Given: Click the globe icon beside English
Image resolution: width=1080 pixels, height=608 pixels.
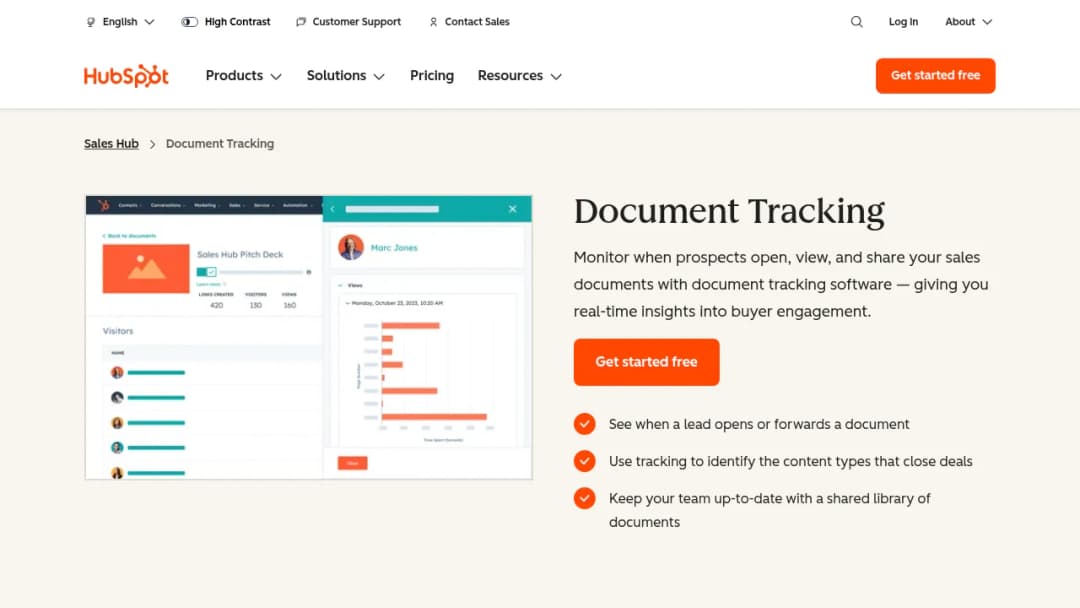Looking at the screenshot, I should point(90,22).
